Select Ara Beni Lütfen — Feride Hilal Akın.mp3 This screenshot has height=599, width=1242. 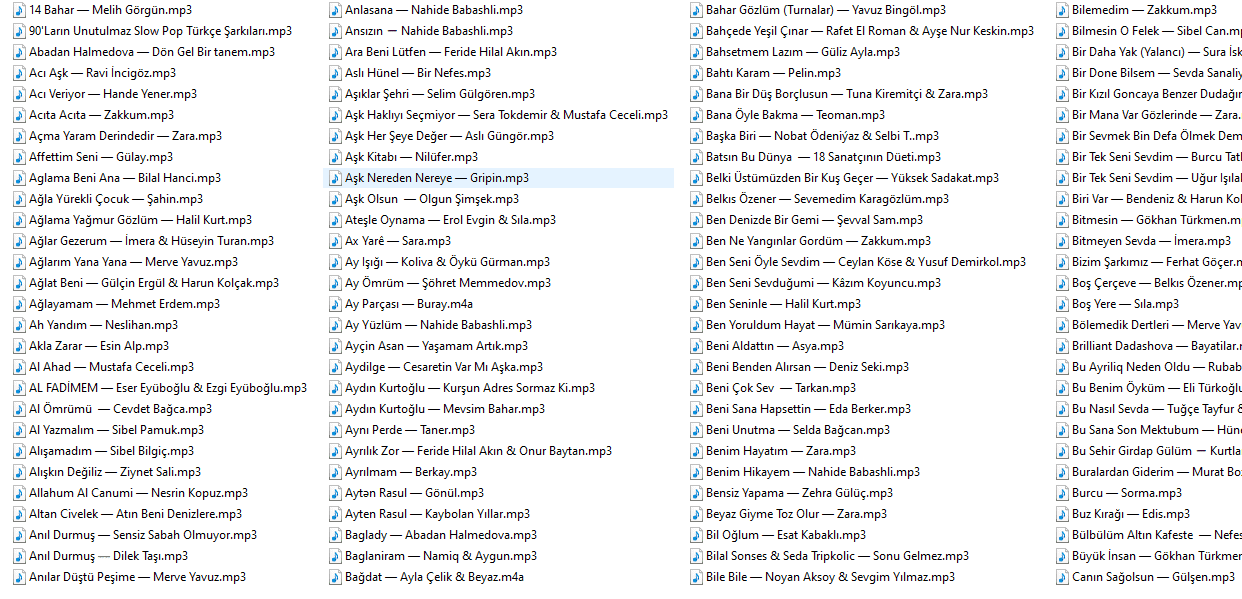point(451,52)
